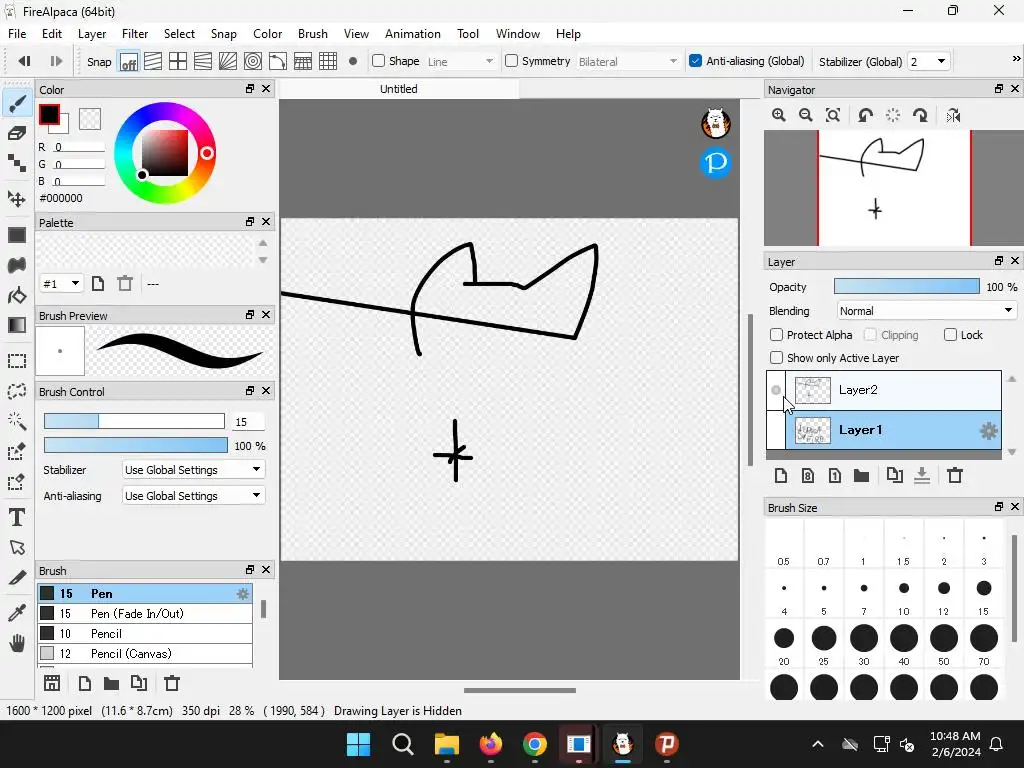Rotate canvas right in Navigator
1024x768 pixels.
click(x=920, y=116)
